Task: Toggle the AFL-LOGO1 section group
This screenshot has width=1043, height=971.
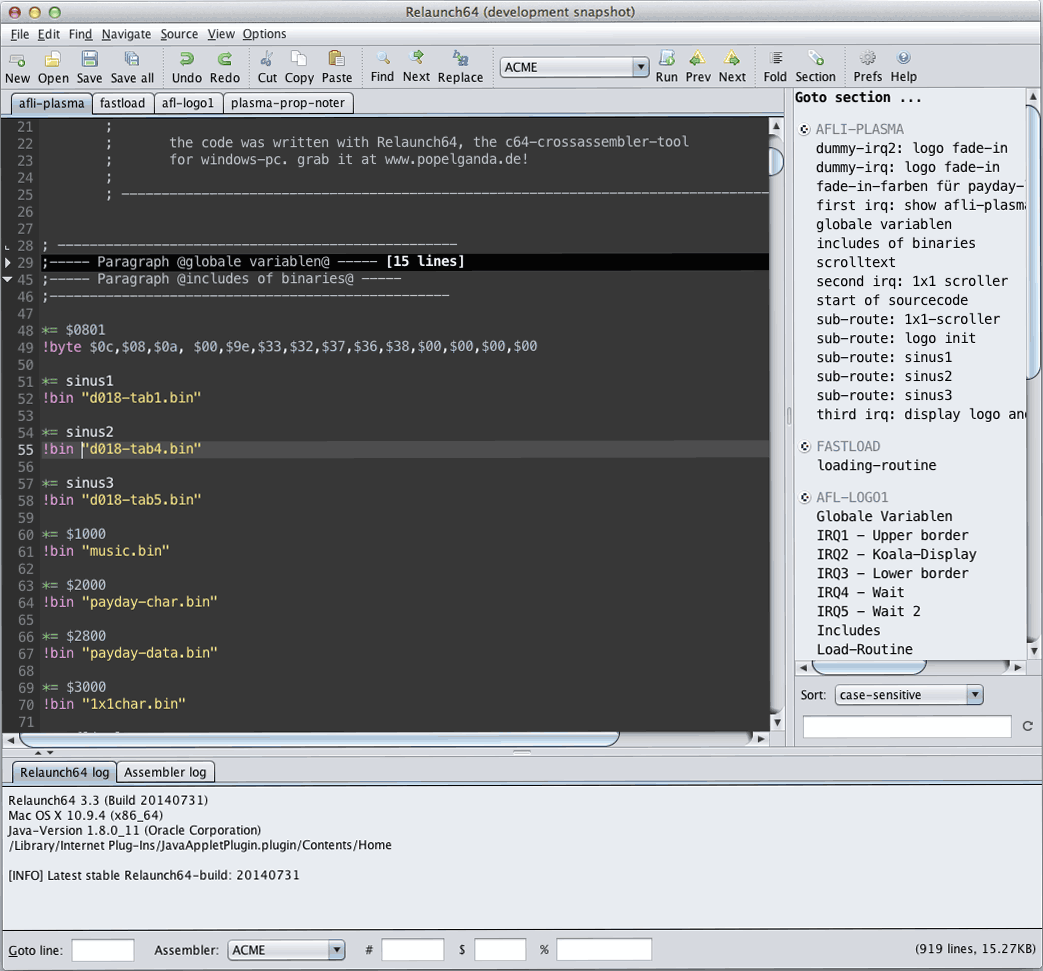Action: [806, 497]
